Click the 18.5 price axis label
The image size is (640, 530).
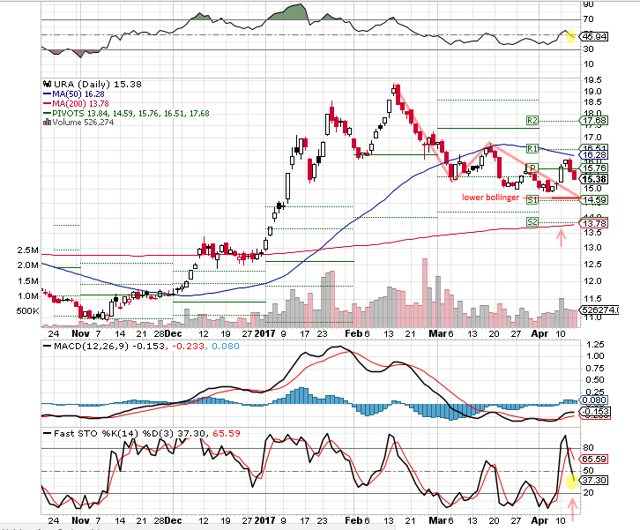click(x=592, y=102)
